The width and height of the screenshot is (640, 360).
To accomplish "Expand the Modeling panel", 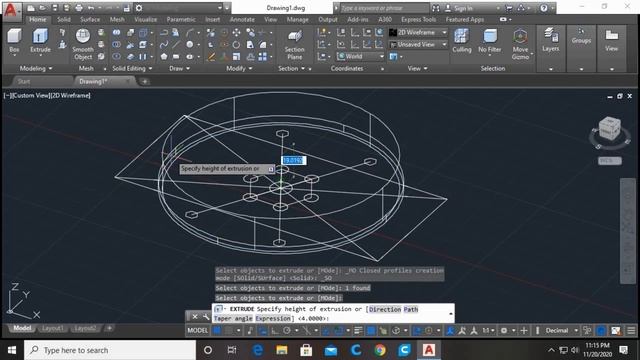I will 36,68.
